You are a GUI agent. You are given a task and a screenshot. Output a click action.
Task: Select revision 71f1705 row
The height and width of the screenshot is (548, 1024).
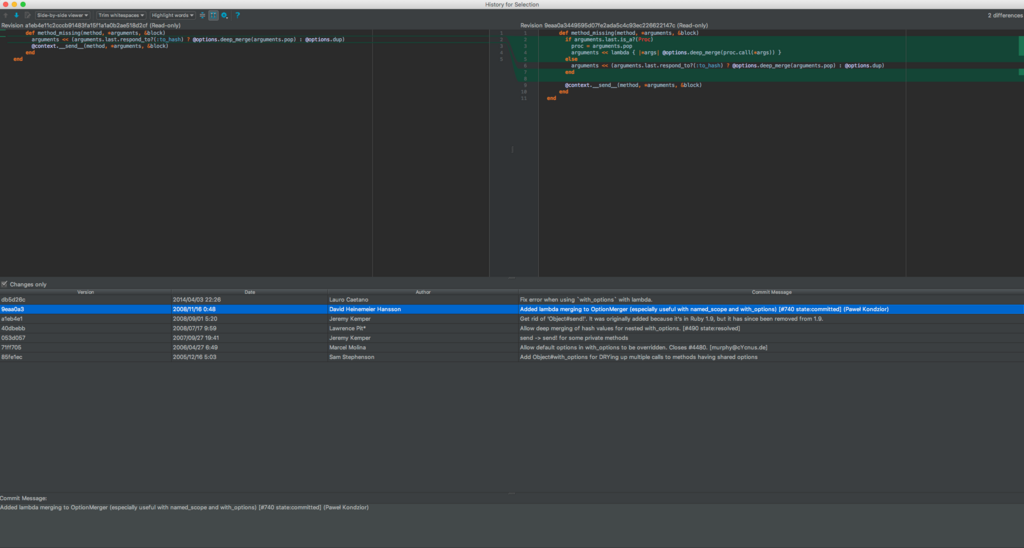tap(512, 347)
